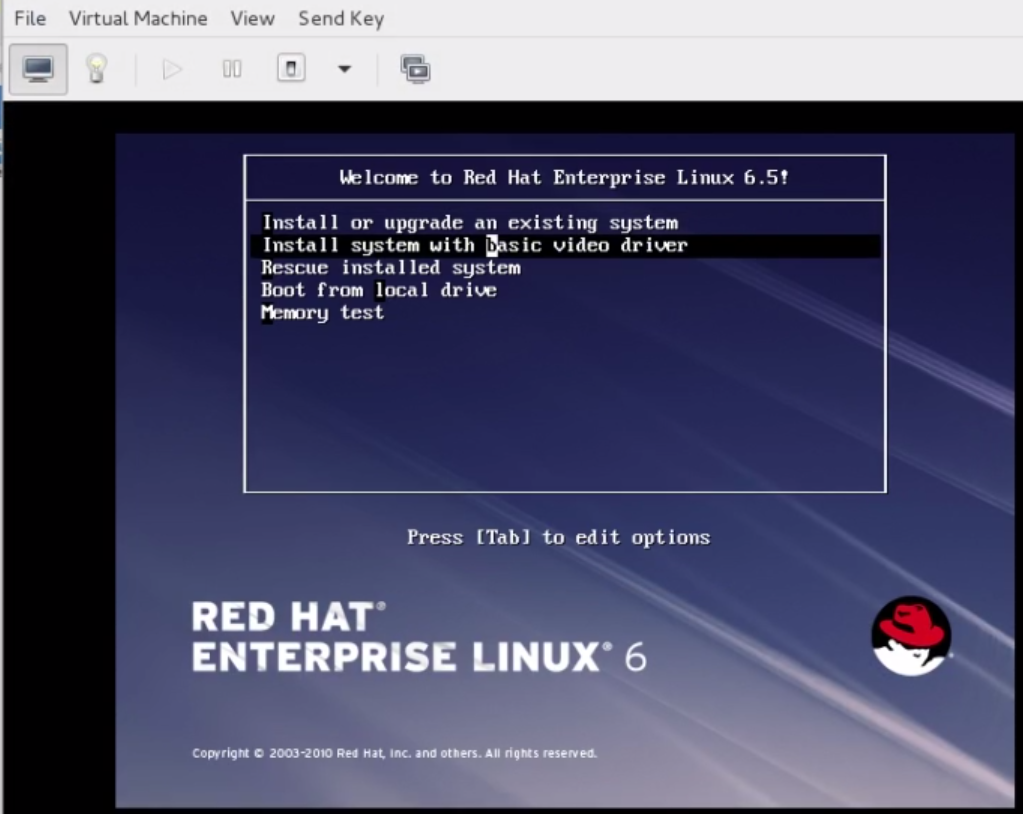Show virtual hardware details lightbulb
The width and height of the screenshot is (1023, 814).
97,69
